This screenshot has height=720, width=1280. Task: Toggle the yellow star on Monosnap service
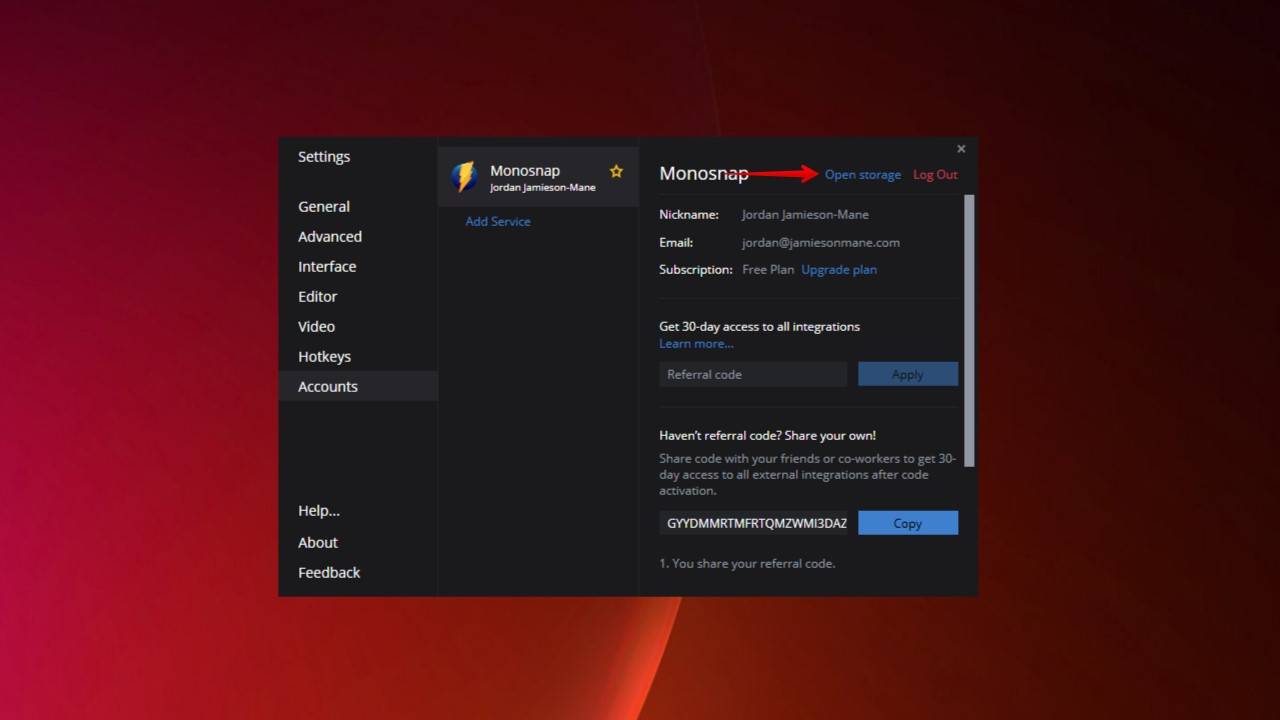coord(616,171)
